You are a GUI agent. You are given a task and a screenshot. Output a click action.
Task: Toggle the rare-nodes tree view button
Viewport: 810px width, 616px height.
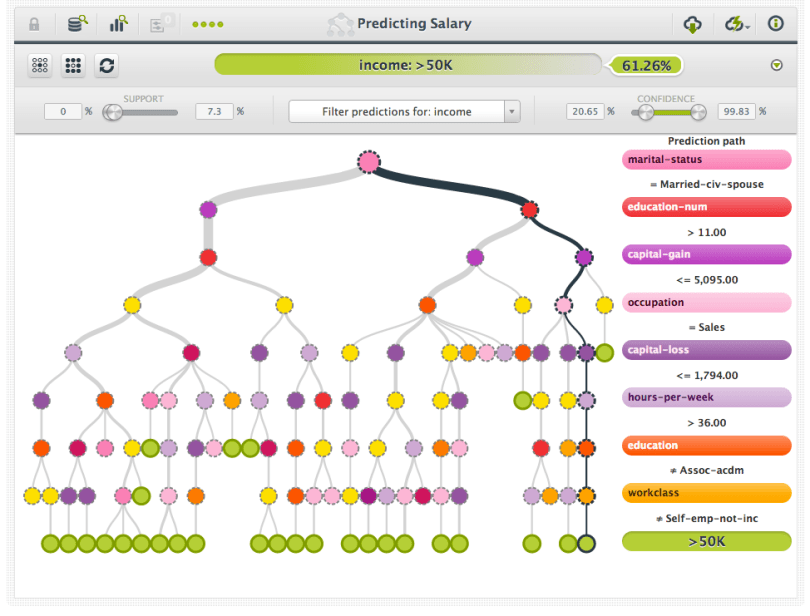(x=40, y=65)
